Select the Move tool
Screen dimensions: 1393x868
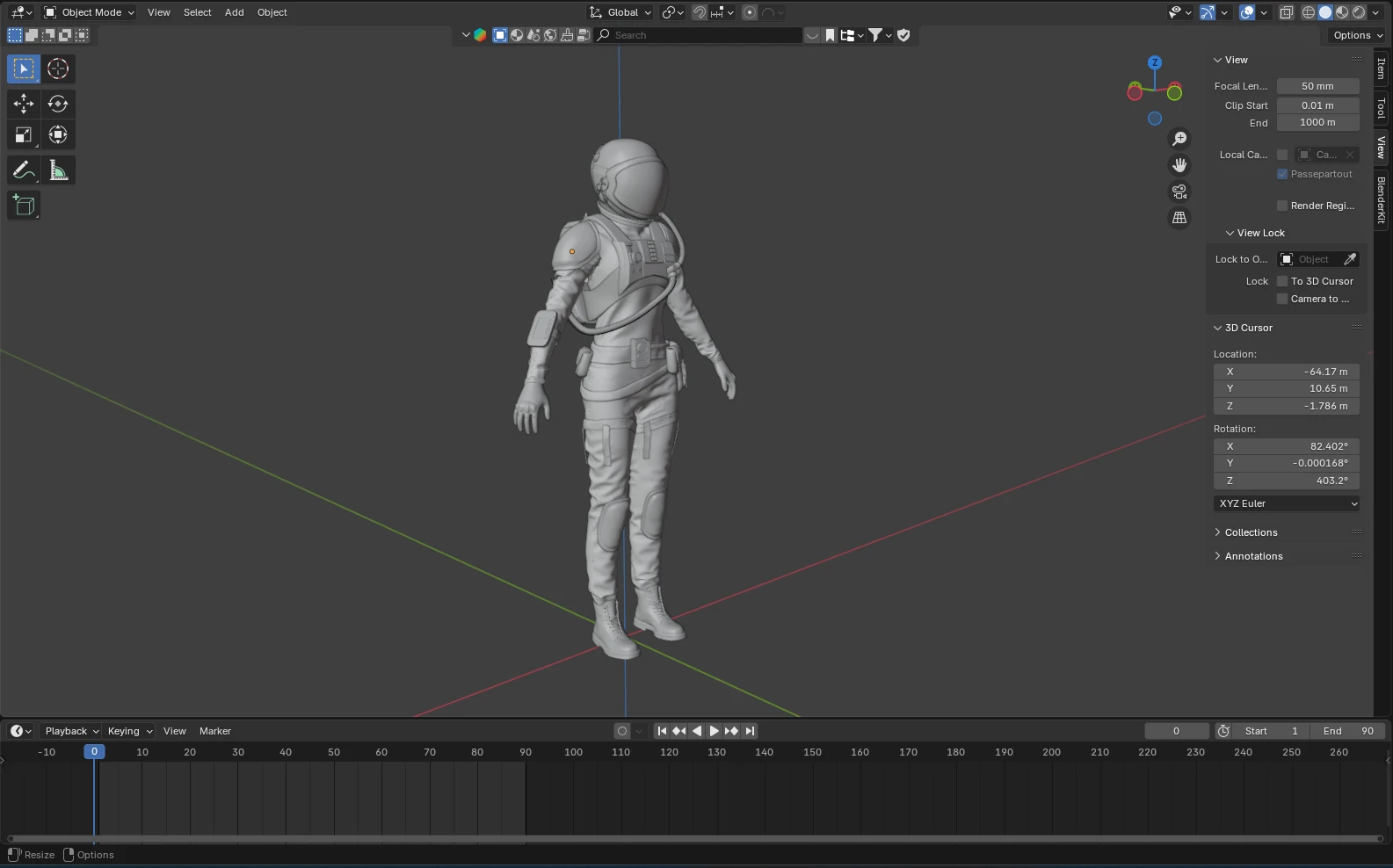coord(24,104)
